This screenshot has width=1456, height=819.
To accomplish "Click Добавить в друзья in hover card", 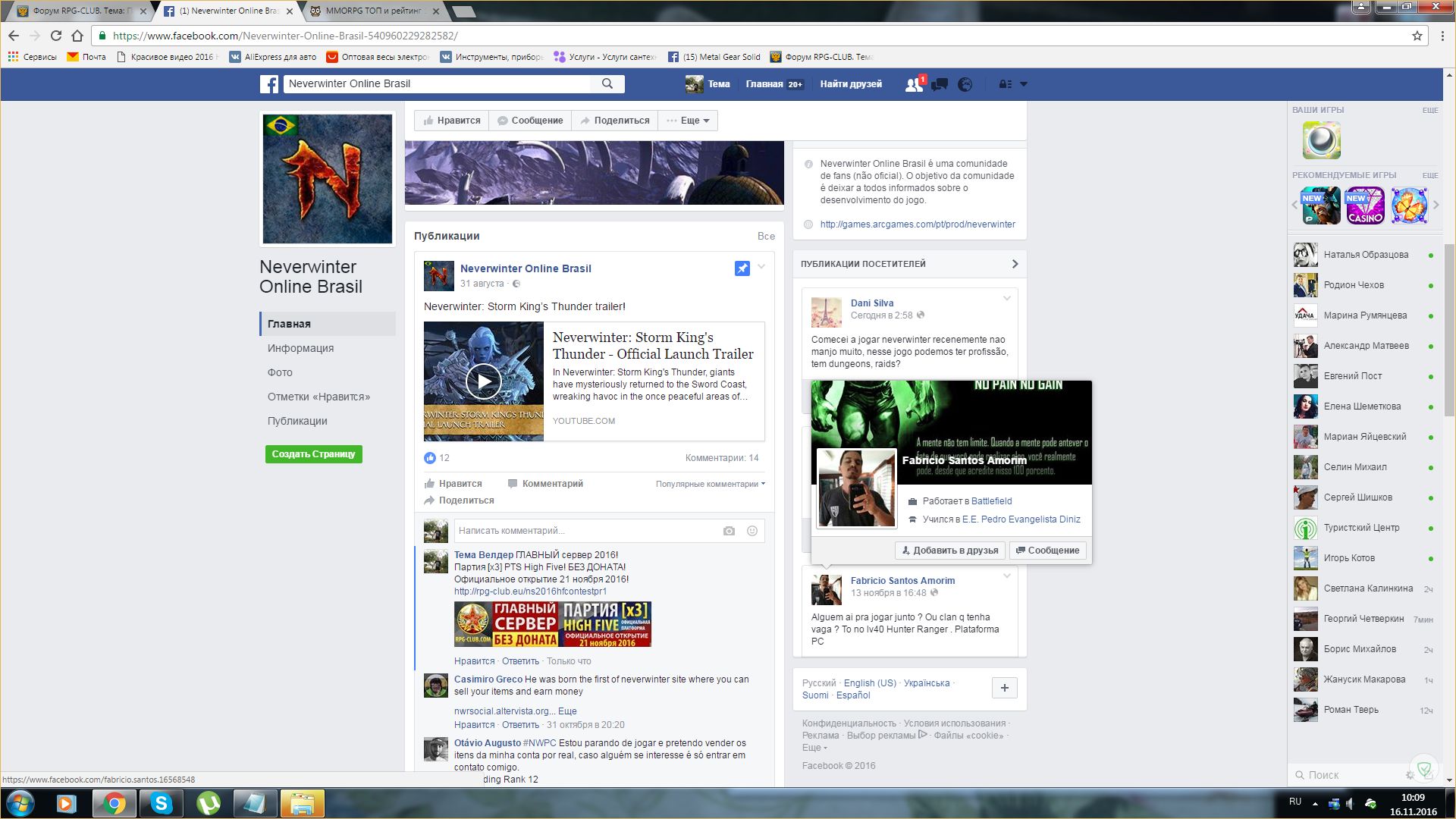I will 950,551.
